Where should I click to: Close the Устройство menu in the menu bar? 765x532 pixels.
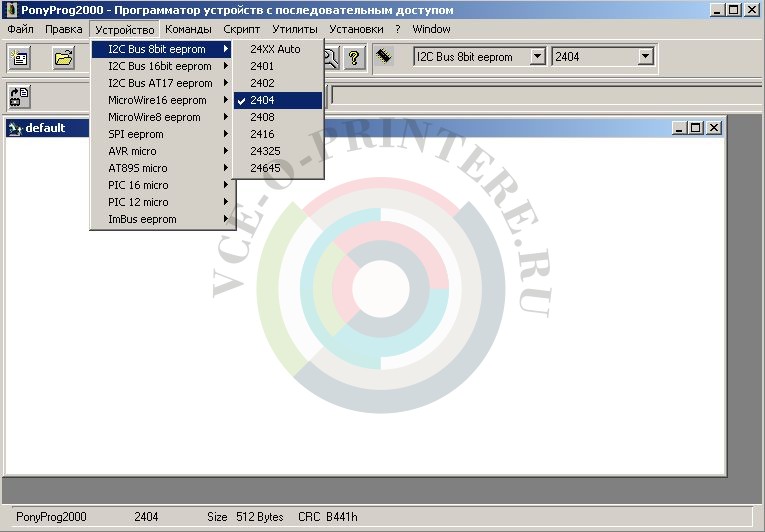[124, 29]
